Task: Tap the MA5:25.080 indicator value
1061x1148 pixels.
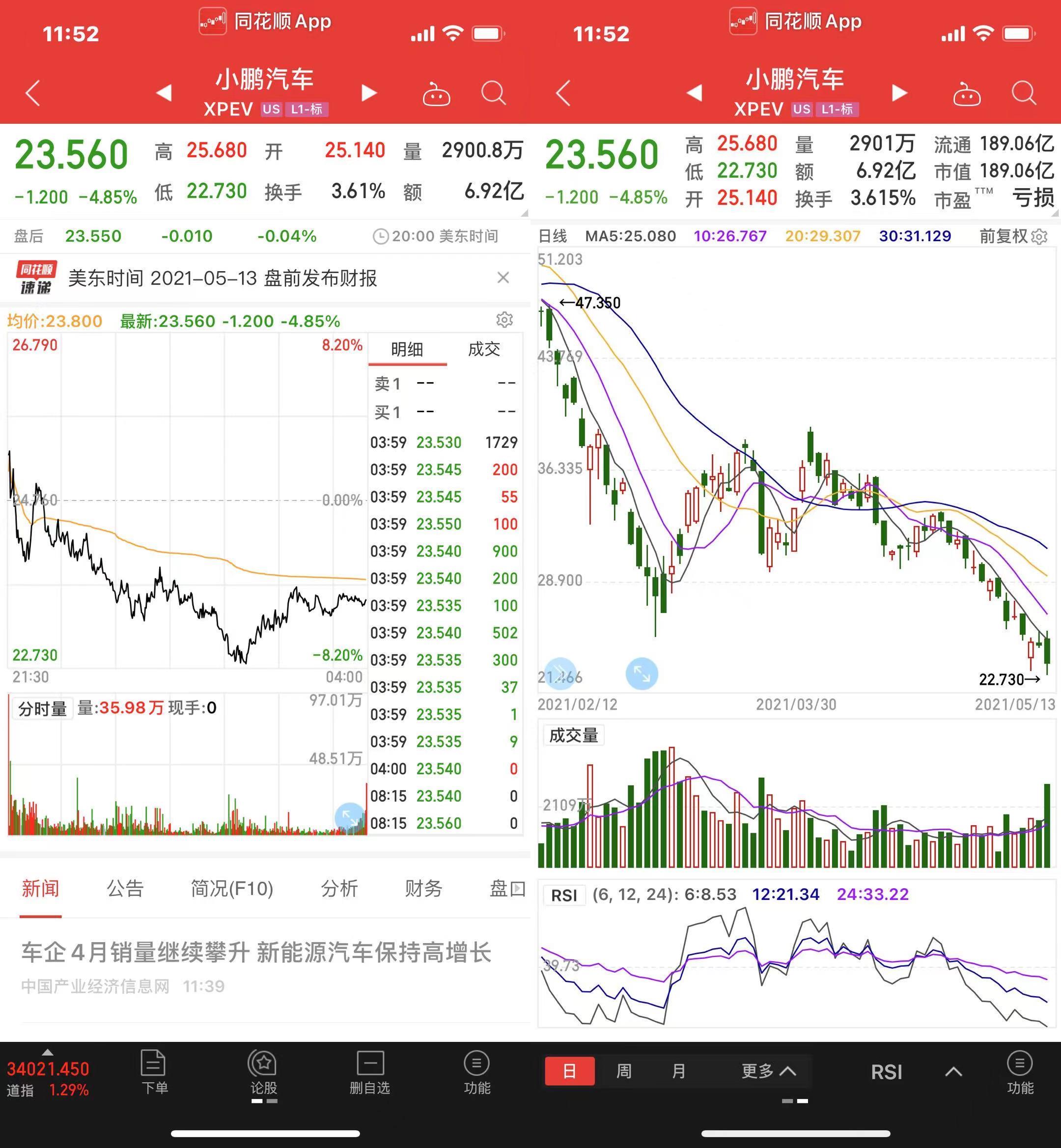Action: tap(630, 236)
